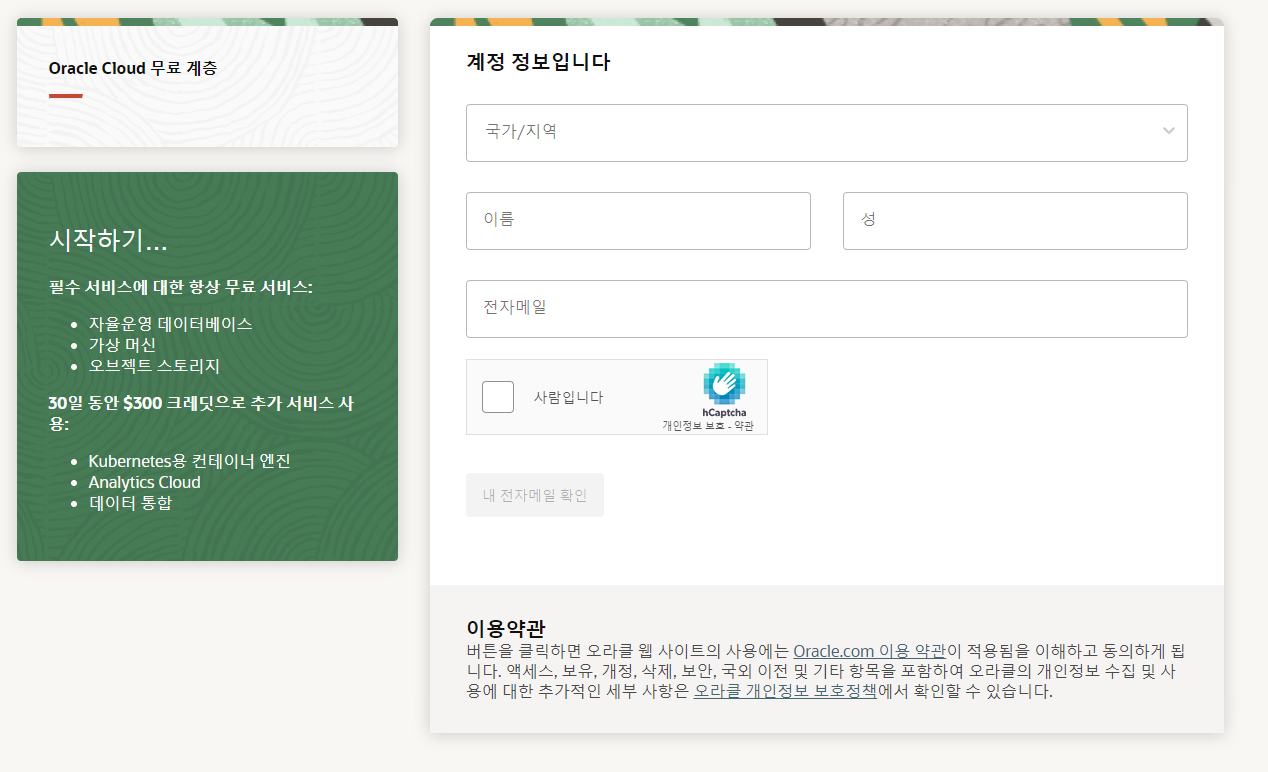Click the 필수 서비스에 대한 항상 무료 서비스 text

pos(181,288)
